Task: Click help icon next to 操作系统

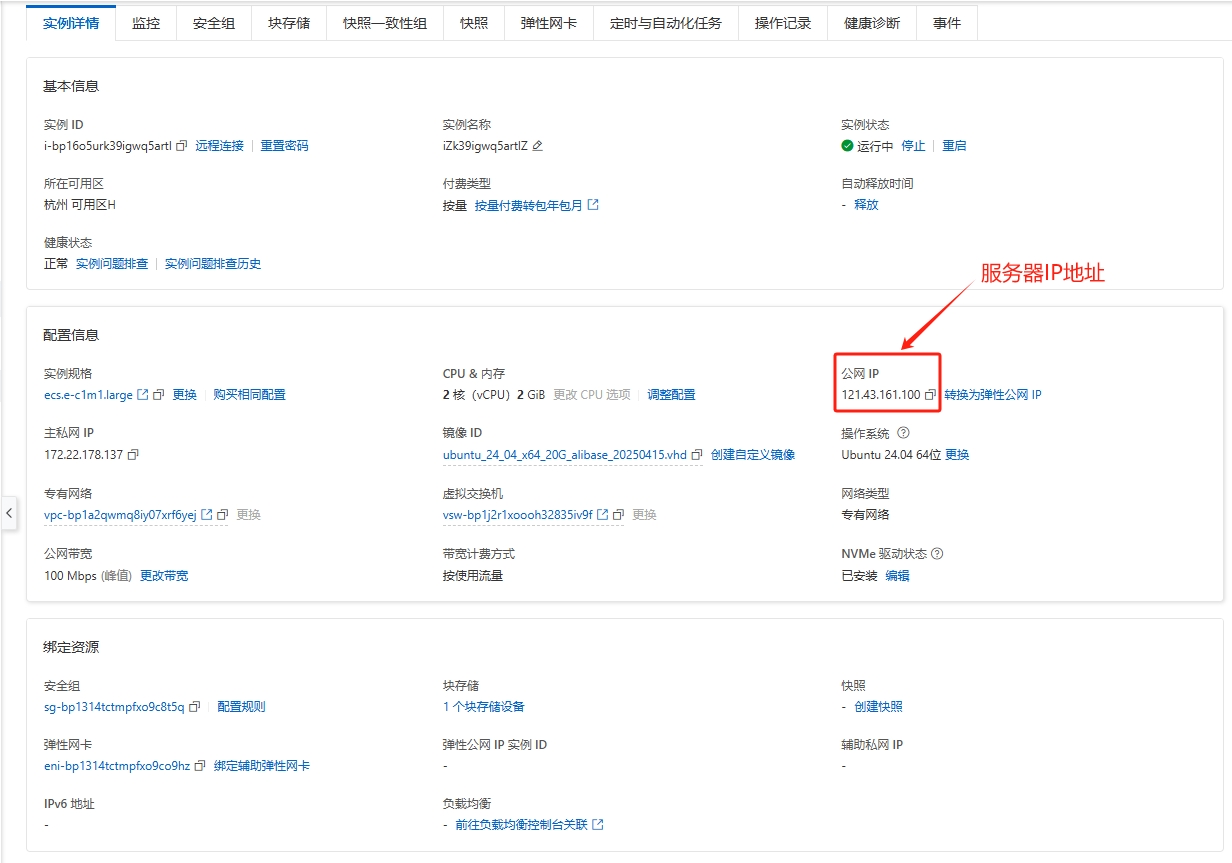Action: click(x=903, y=434)
